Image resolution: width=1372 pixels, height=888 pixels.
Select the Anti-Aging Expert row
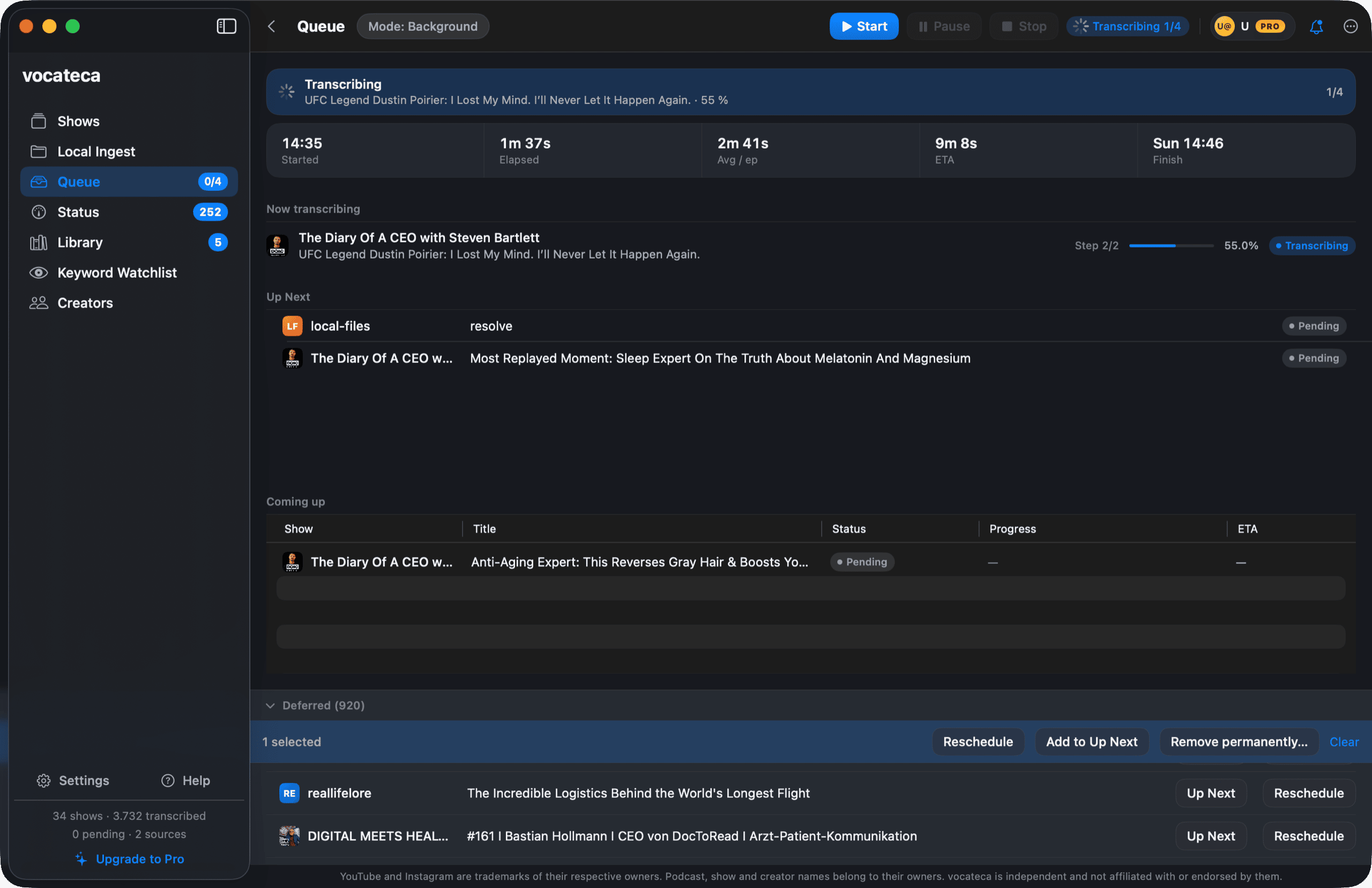pos(811,561)
